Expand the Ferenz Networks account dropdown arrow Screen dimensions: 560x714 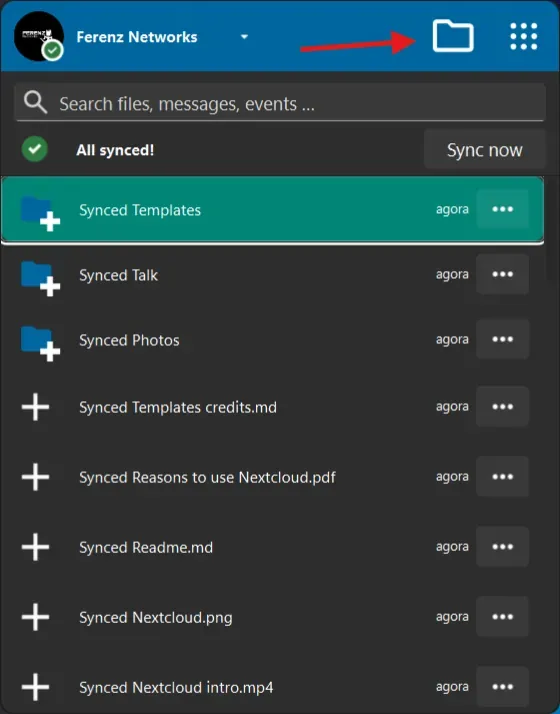pyautogui.click(x=244, y=36)
